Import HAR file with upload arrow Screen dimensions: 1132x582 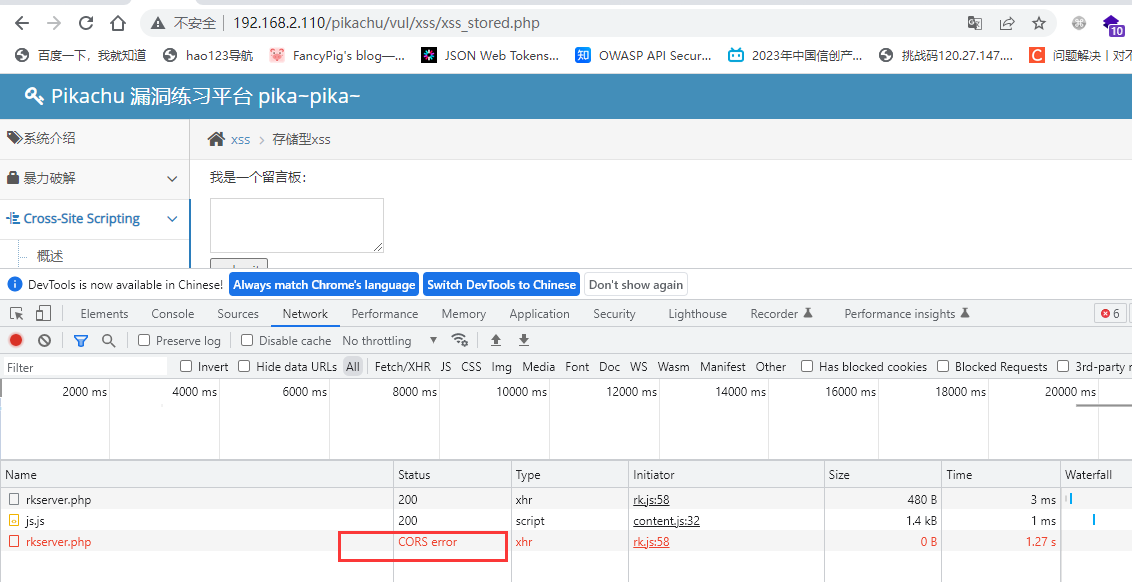point(495,341)
